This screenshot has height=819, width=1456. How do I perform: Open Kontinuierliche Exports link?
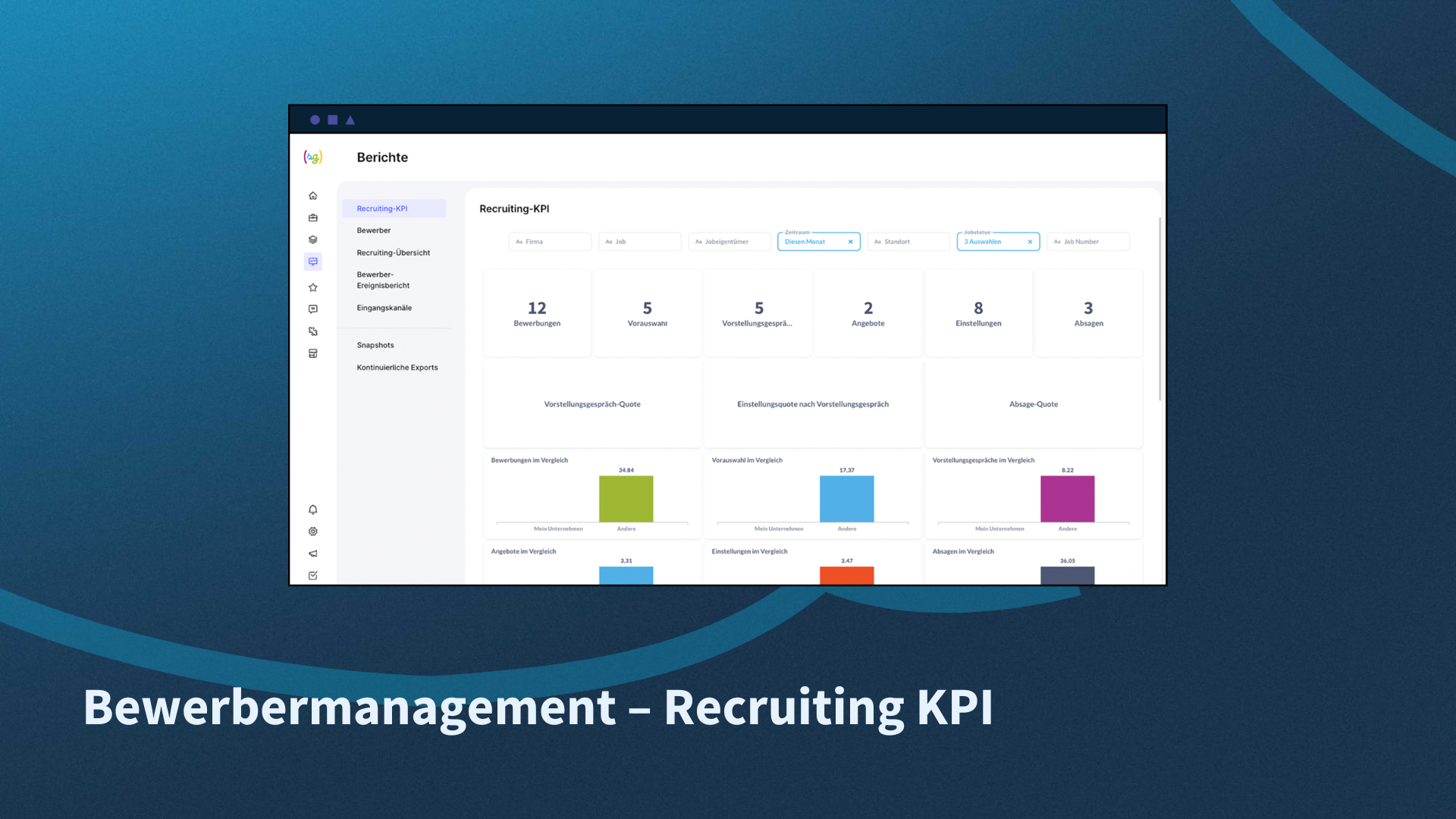[397, 368]
